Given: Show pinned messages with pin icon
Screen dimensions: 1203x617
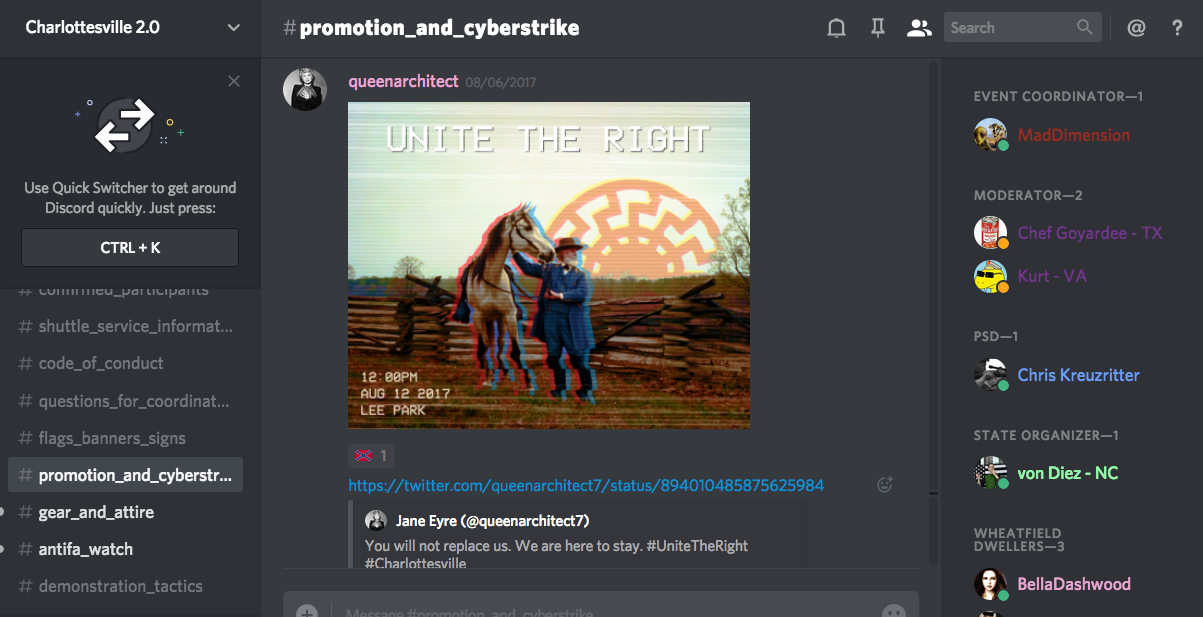Looking at the screenshot, I should tap(877, 28).
